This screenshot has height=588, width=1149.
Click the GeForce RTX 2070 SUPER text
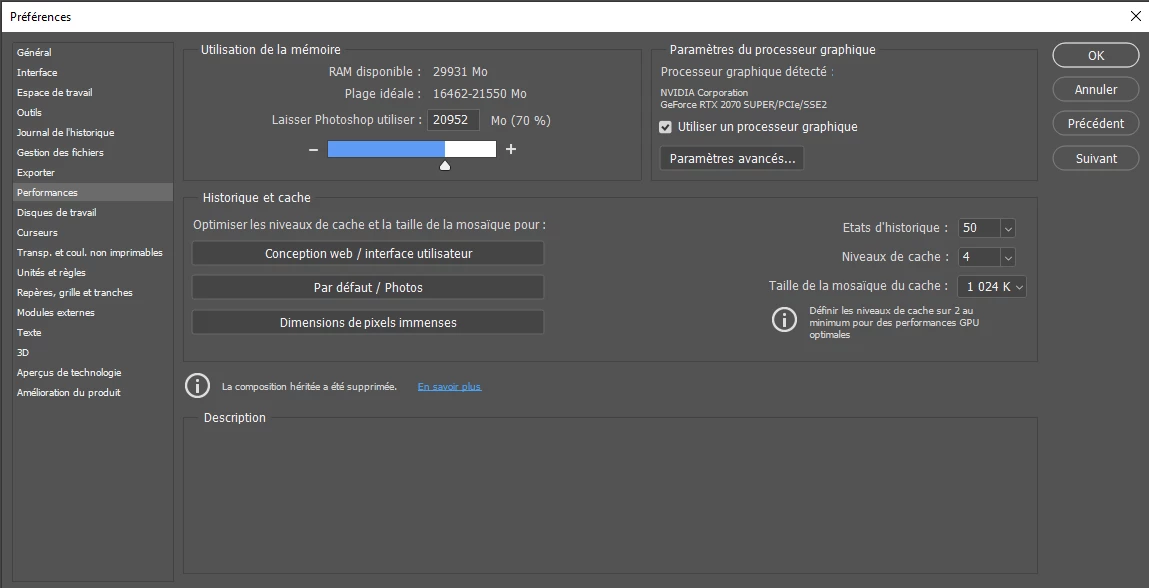pos(744,105)
